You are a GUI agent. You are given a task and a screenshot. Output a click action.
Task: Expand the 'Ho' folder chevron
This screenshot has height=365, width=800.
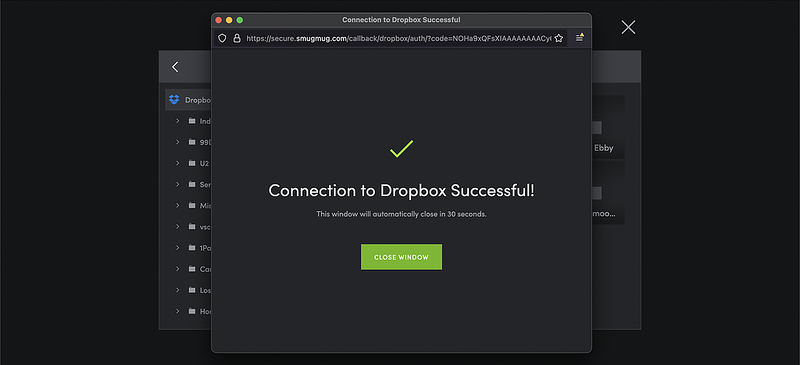tap(178, 311)
